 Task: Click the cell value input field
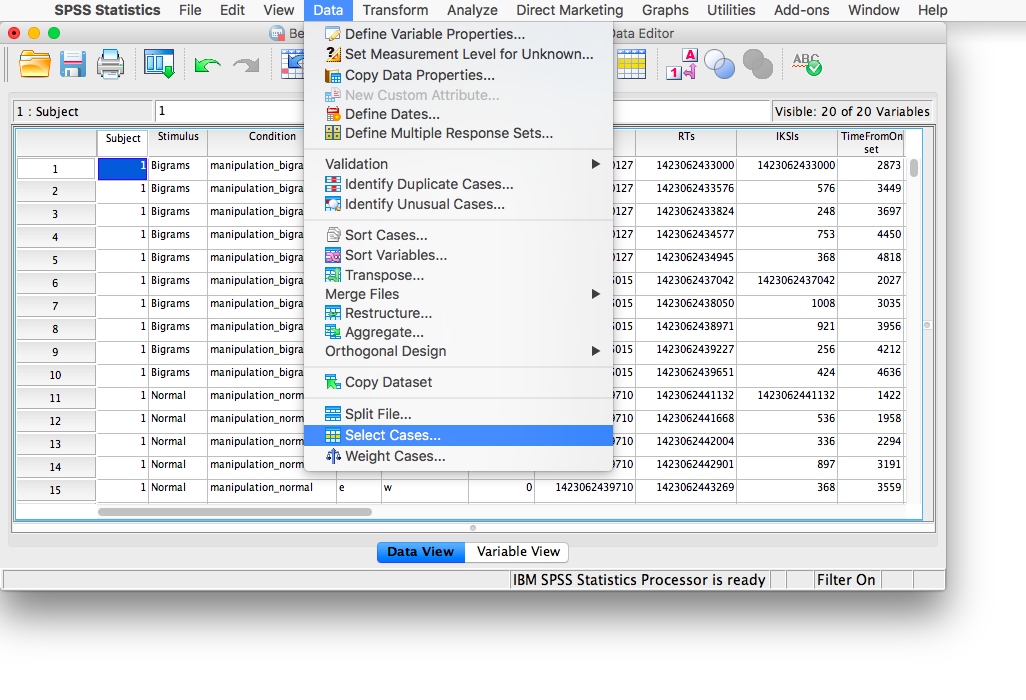[463, 111]
